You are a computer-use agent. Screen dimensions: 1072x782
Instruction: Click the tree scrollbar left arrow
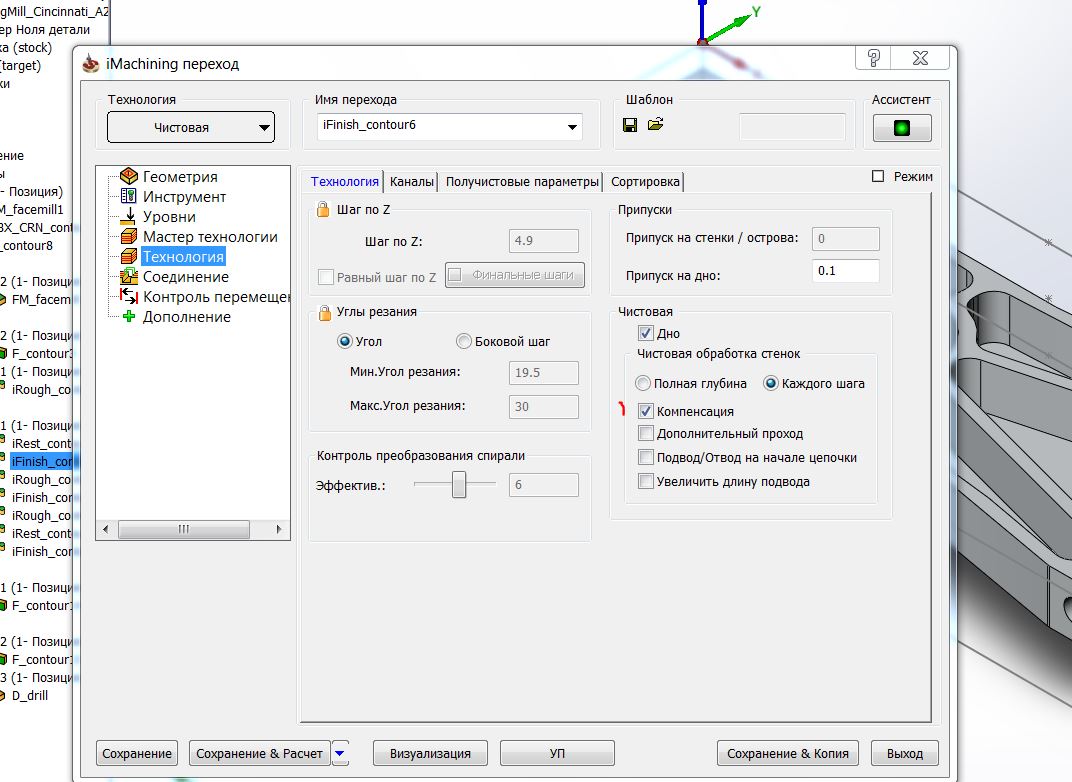(x=105, y=529)
